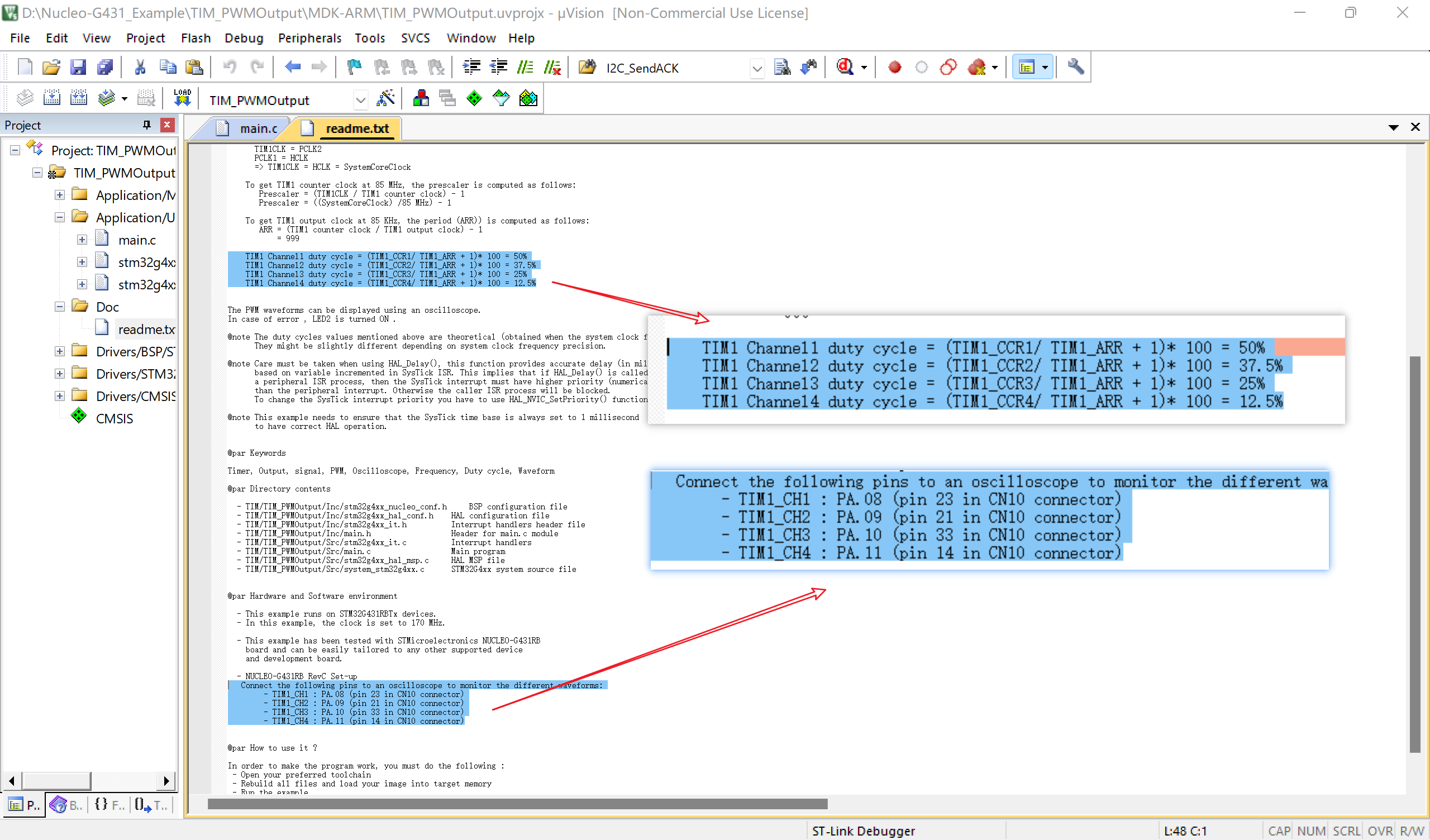Collapse the Project: TIM_PWMOutput tree node
The height and width of the screenshot is (840, 1430).
15,150
